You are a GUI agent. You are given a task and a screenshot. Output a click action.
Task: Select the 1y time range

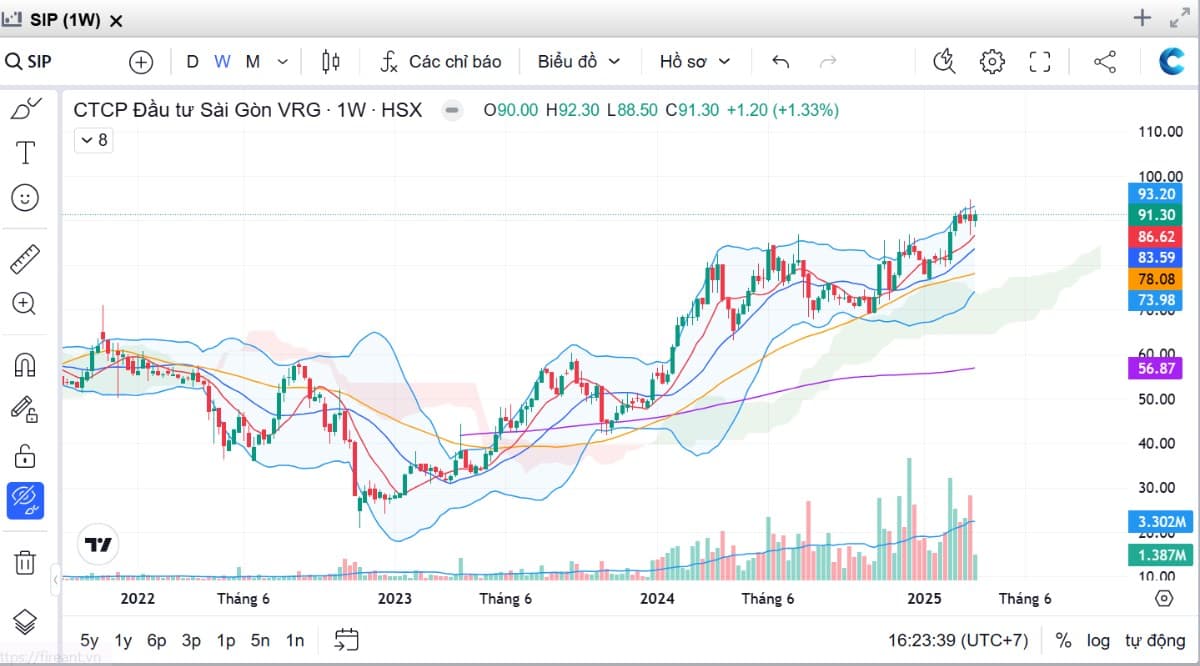123,640
